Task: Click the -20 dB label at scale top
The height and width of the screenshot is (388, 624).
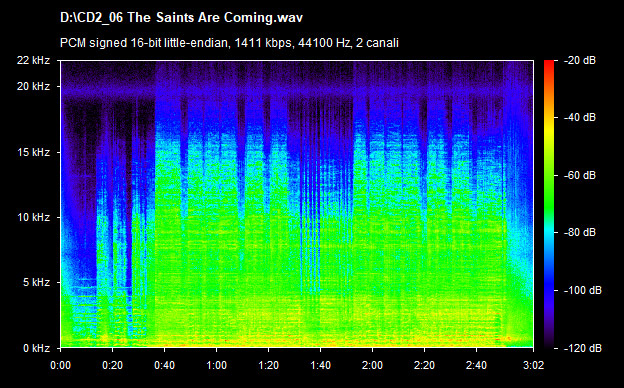Action: click(580, 60)
